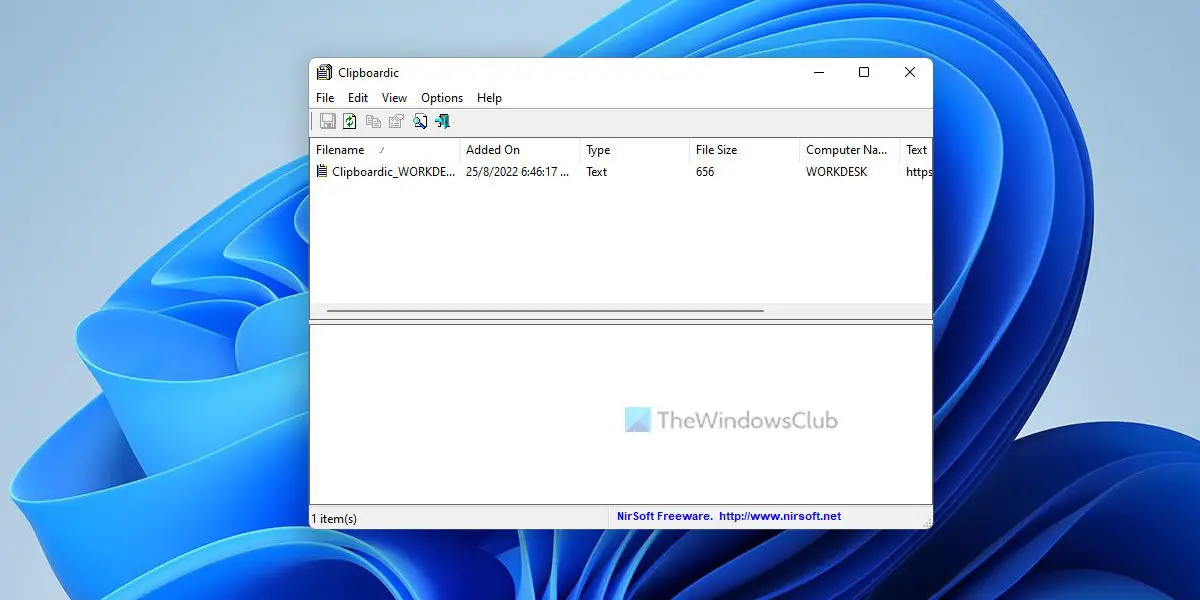Screen dimensions: 1200x600
Task: Open the Options menu
Action: click(x=442, y=98)
